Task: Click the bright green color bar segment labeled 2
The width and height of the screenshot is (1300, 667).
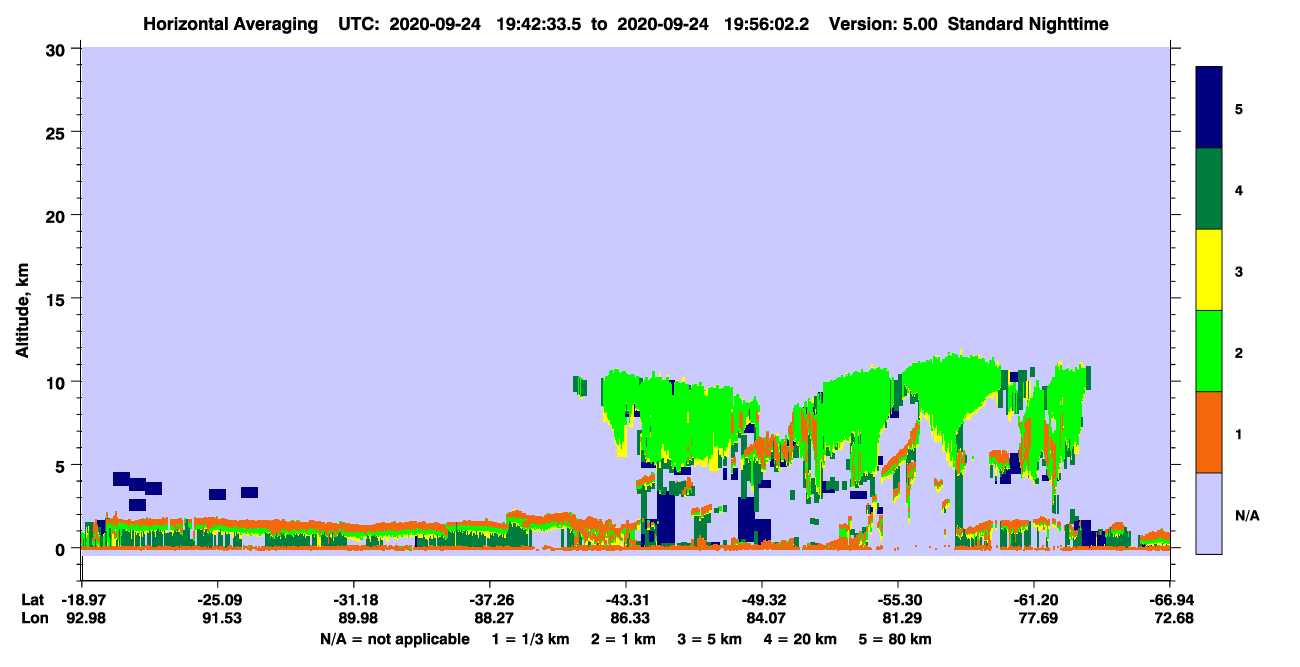Action: click(1209, 351)
